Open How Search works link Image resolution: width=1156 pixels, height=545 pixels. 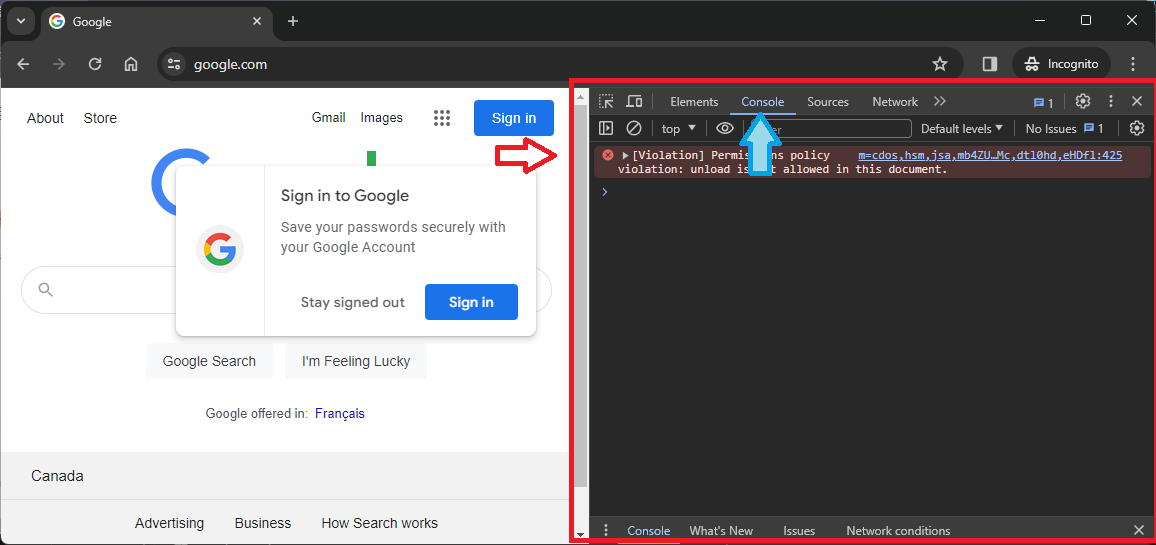[x=380, y=523]
